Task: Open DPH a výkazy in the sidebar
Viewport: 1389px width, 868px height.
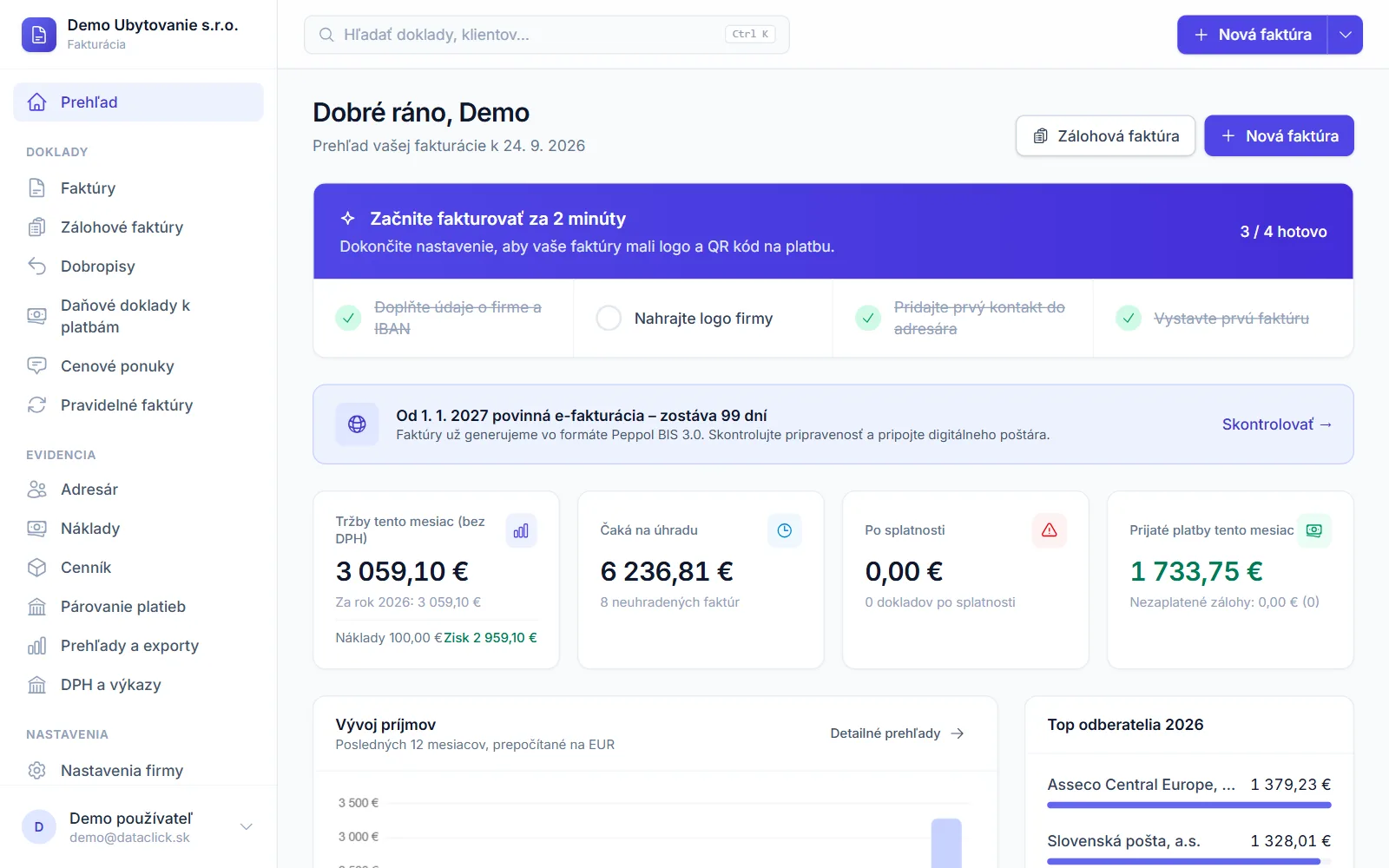Action: click(x=138, y=685)
